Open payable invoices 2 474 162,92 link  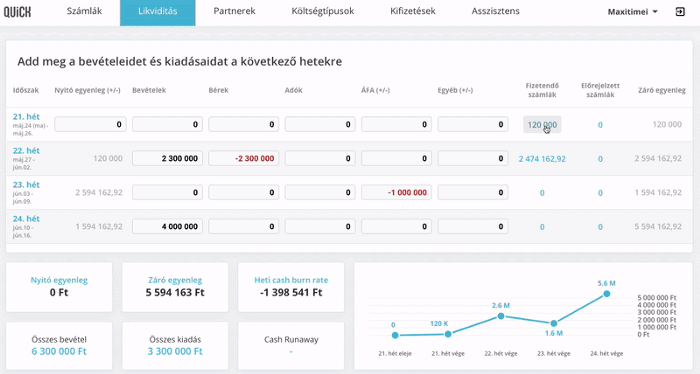pyautogui.click(x=542, y=159)
